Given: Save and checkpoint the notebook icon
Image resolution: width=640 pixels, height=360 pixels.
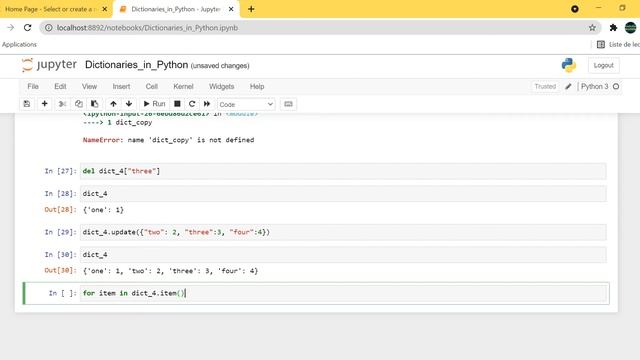Looking at the screenshot, I should pyautogui.click(x=27, y=104).
